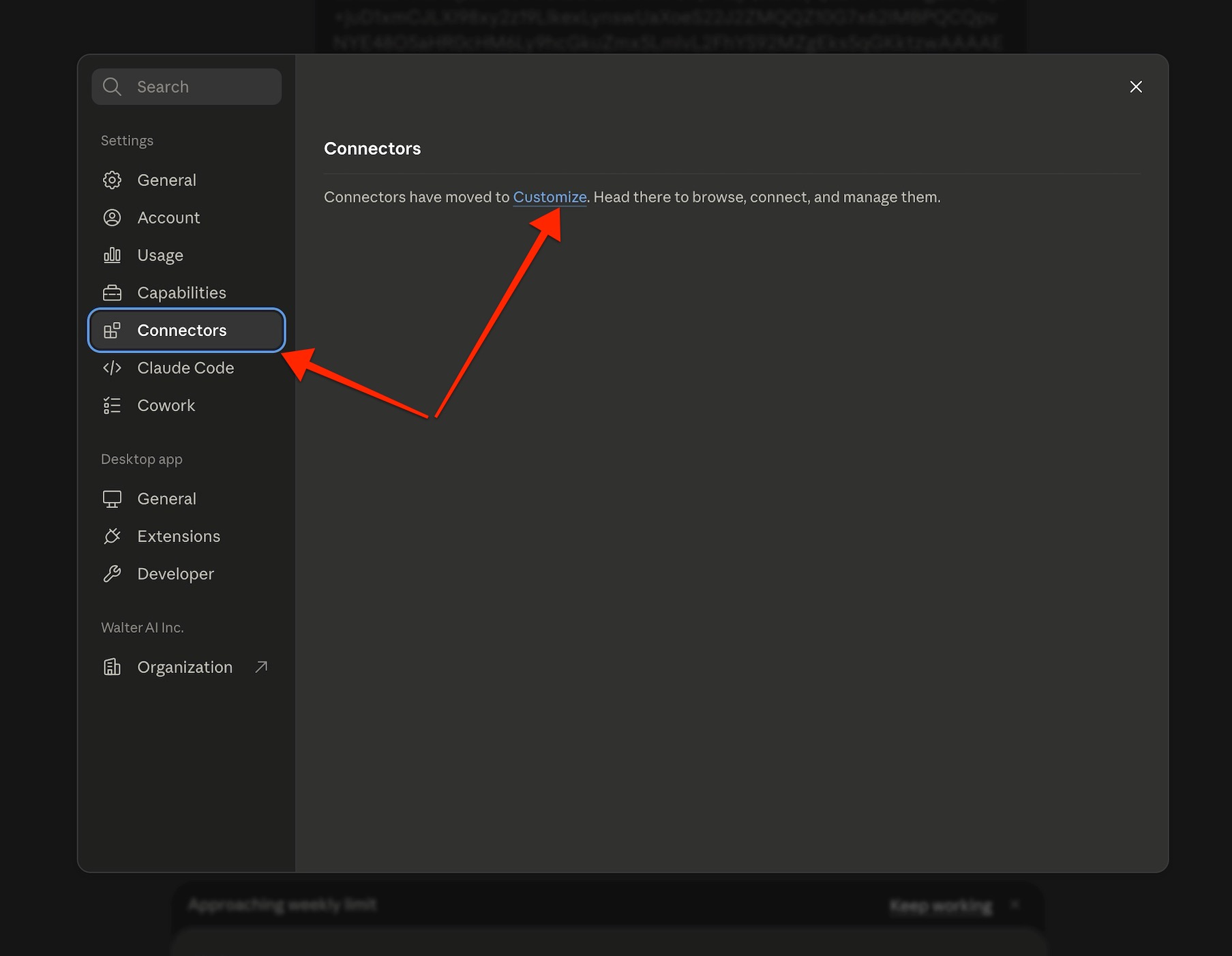The height and width of the screenshot is (956, 1232).
Task: Click the external link arrow next to Organization
Action: [261, 667]
